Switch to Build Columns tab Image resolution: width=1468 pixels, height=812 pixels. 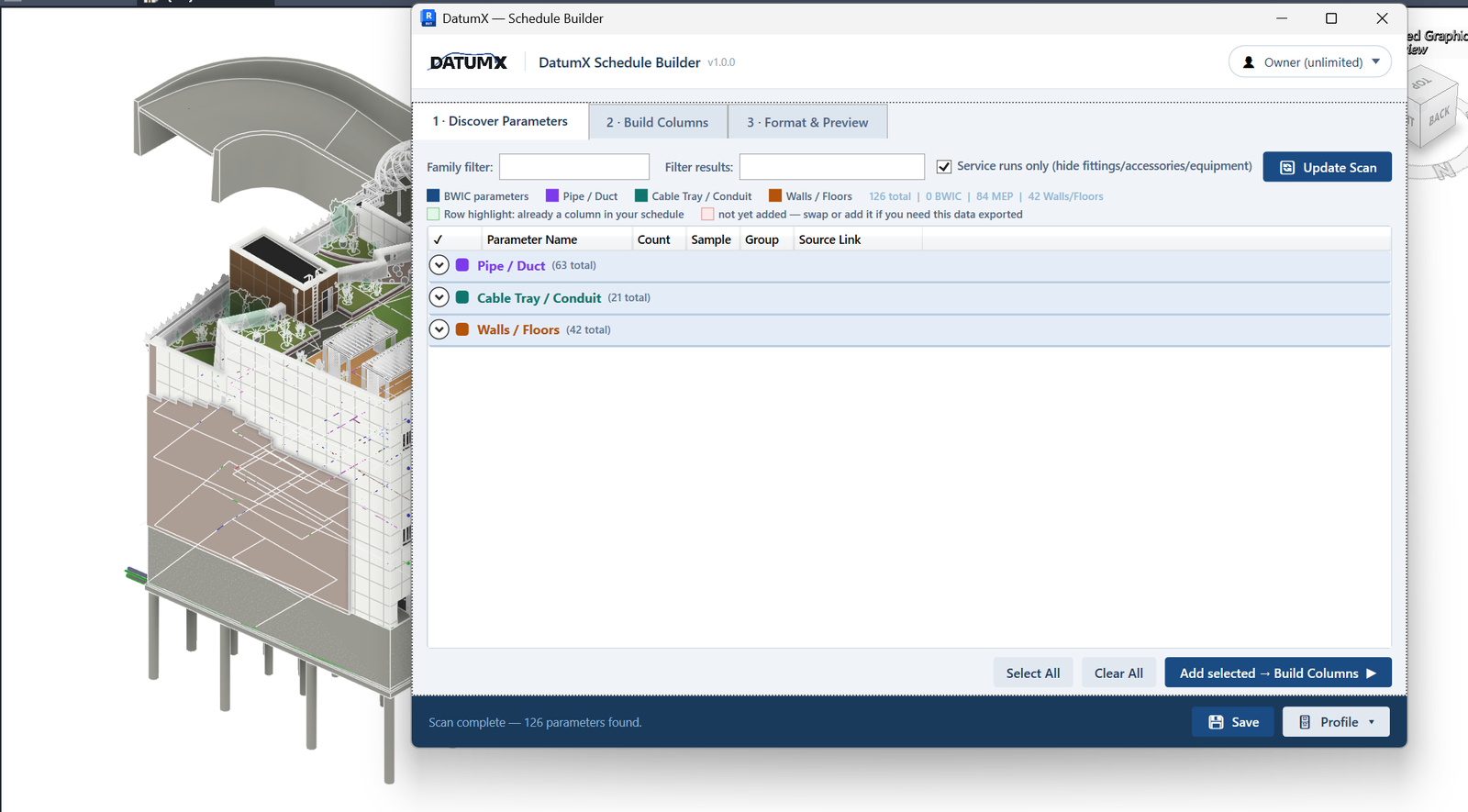(658, 122)
